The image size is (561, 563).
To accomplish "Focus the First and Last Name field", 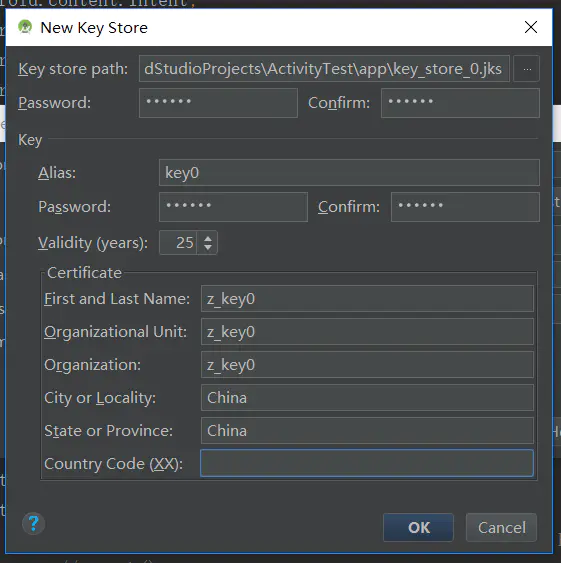I will pos(367,299).
